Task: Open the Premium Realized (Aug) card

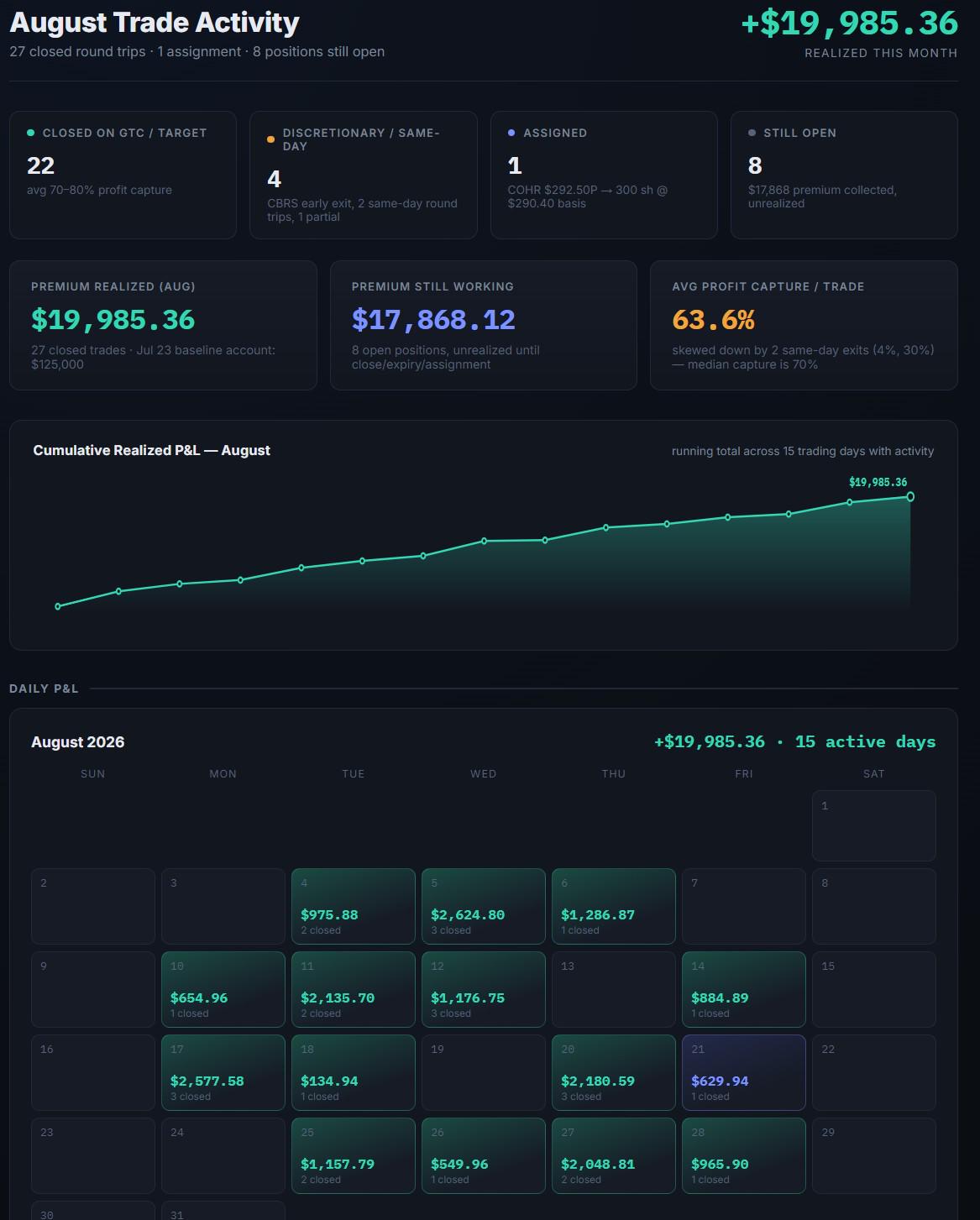Action: [163, 325]
